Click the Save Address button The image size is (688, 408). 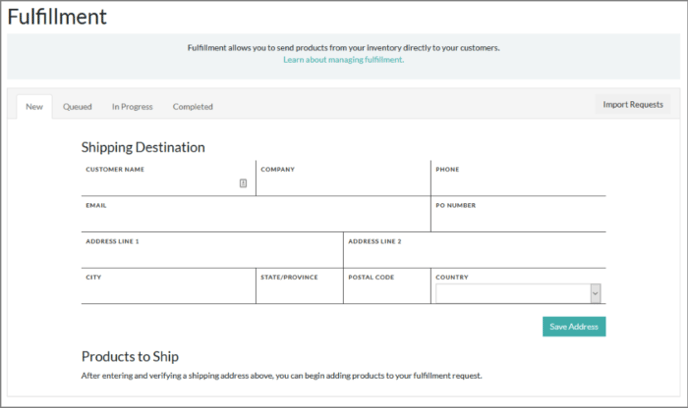coord(574,326)
